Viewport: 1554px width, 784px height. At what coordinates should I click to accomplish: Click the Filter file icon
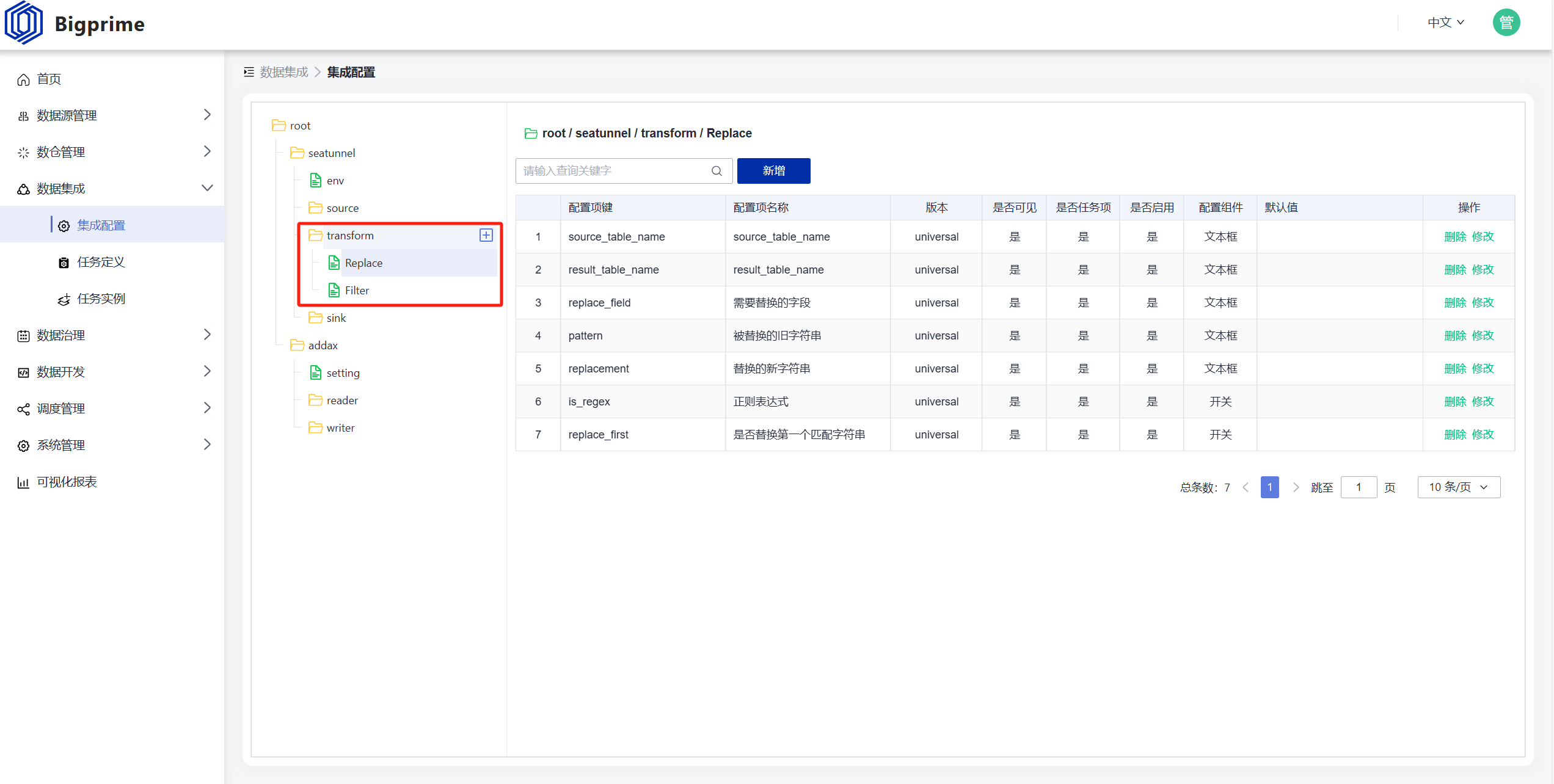(x=334, y=290)
